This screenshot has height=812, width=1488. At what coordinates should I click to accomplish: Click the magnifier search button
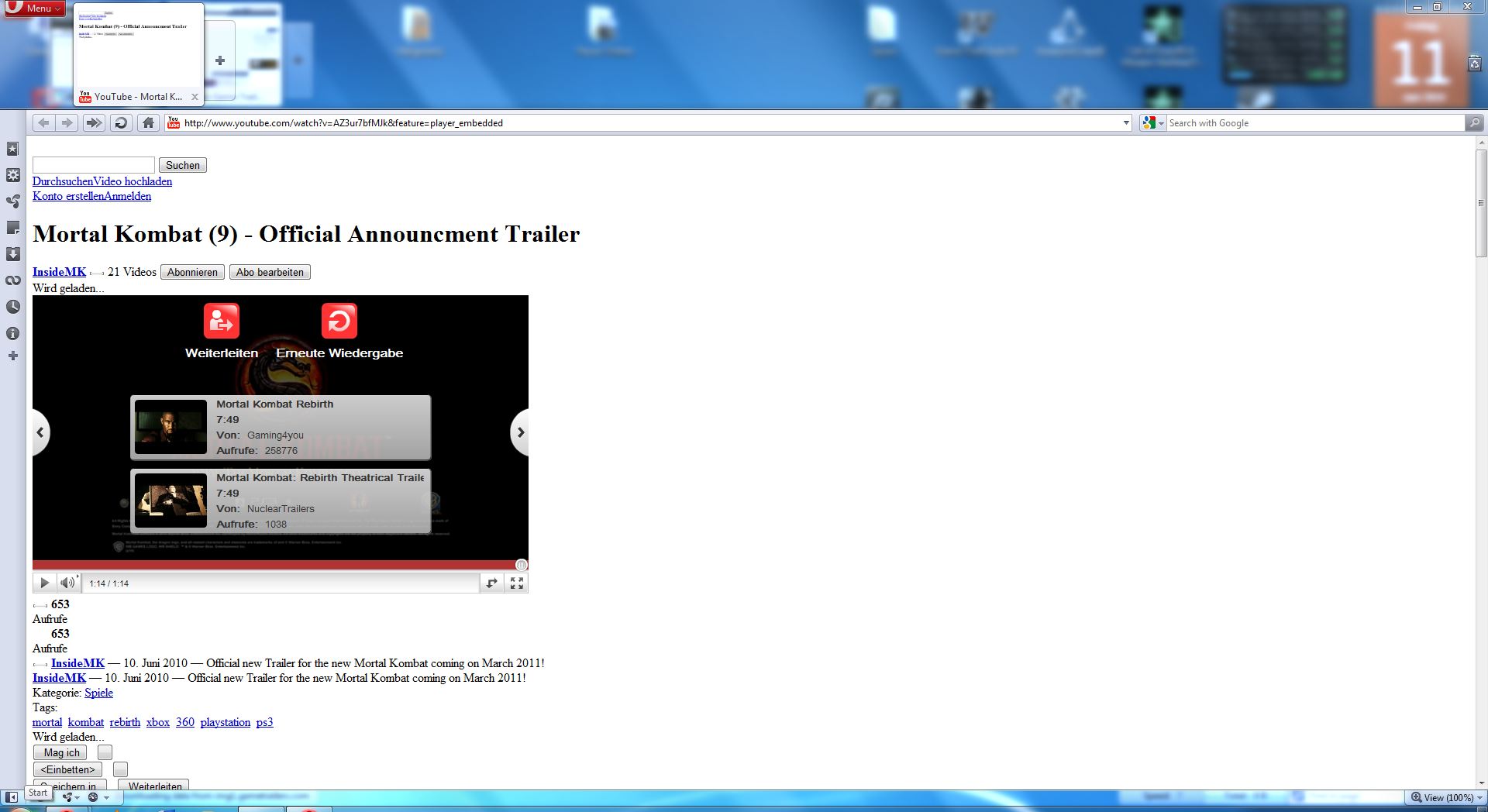click(1474, 122)
